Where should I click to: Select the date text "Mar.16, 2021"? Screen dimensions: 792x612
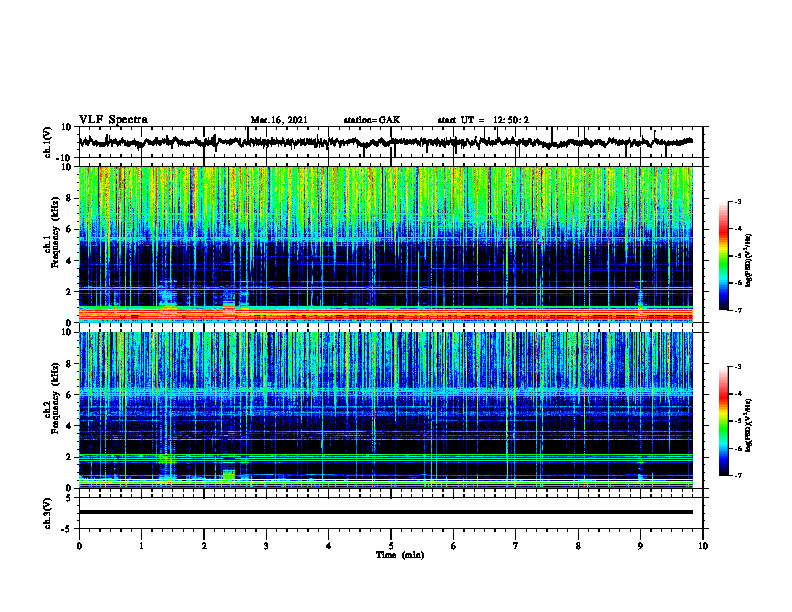[279, 120]
